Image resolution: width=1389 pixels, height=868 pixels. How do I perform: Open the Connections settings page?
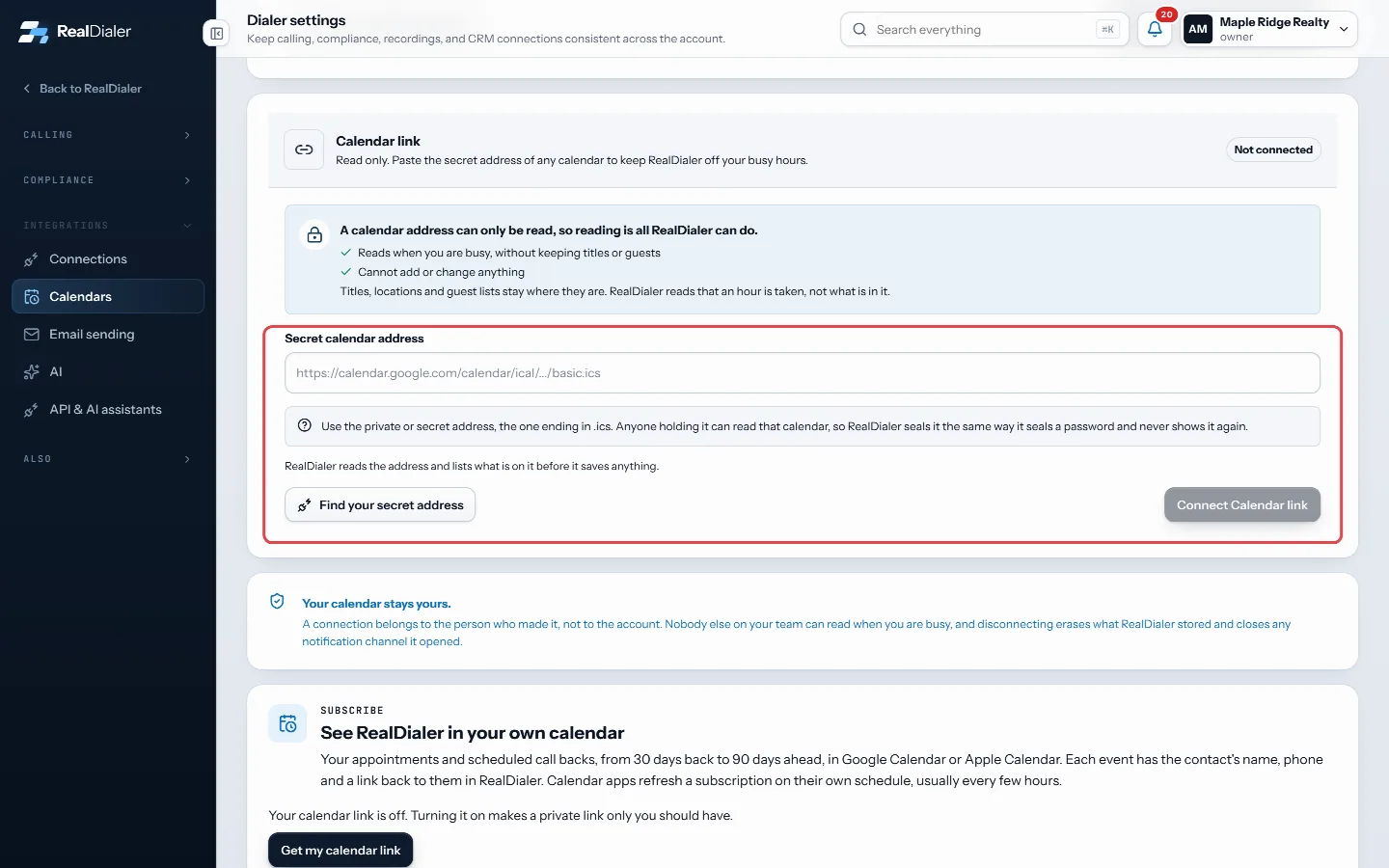tap(108, 259)
